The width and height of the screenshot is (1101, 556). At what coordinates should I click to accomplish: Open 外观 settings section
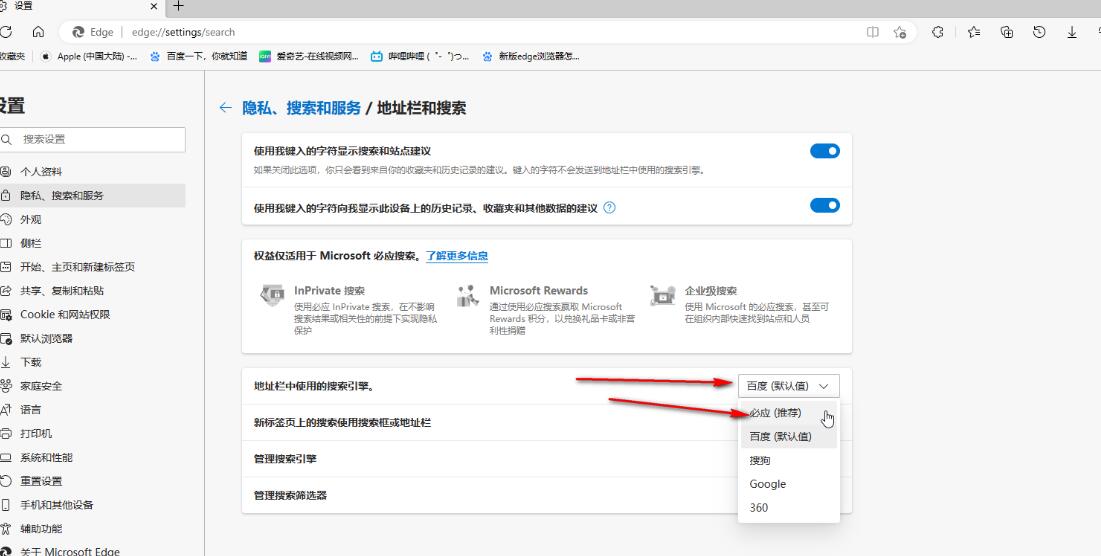(x=93, y=219)
